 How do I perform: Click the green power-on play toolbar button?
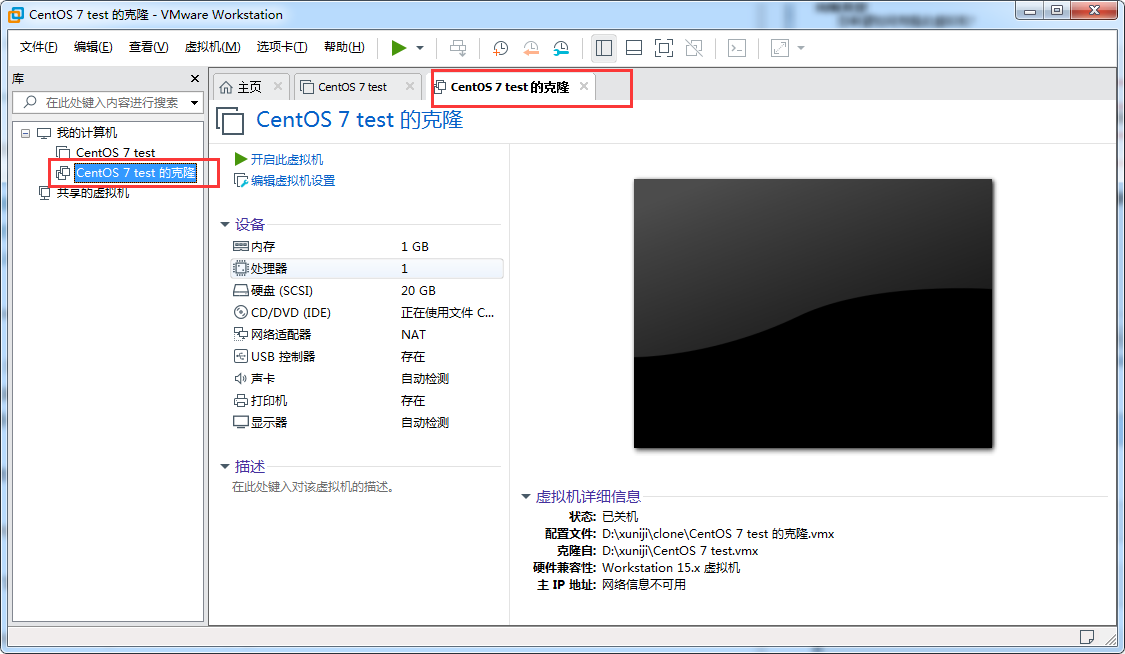click(x=398, y=48)
